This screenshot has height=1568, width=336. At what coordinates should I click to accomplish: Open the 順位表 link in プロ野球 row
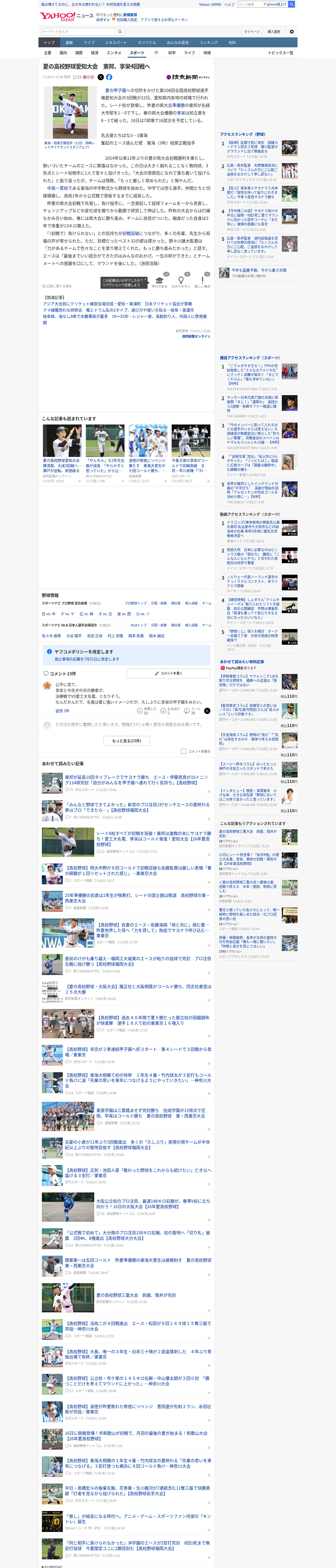coord(176,603)
